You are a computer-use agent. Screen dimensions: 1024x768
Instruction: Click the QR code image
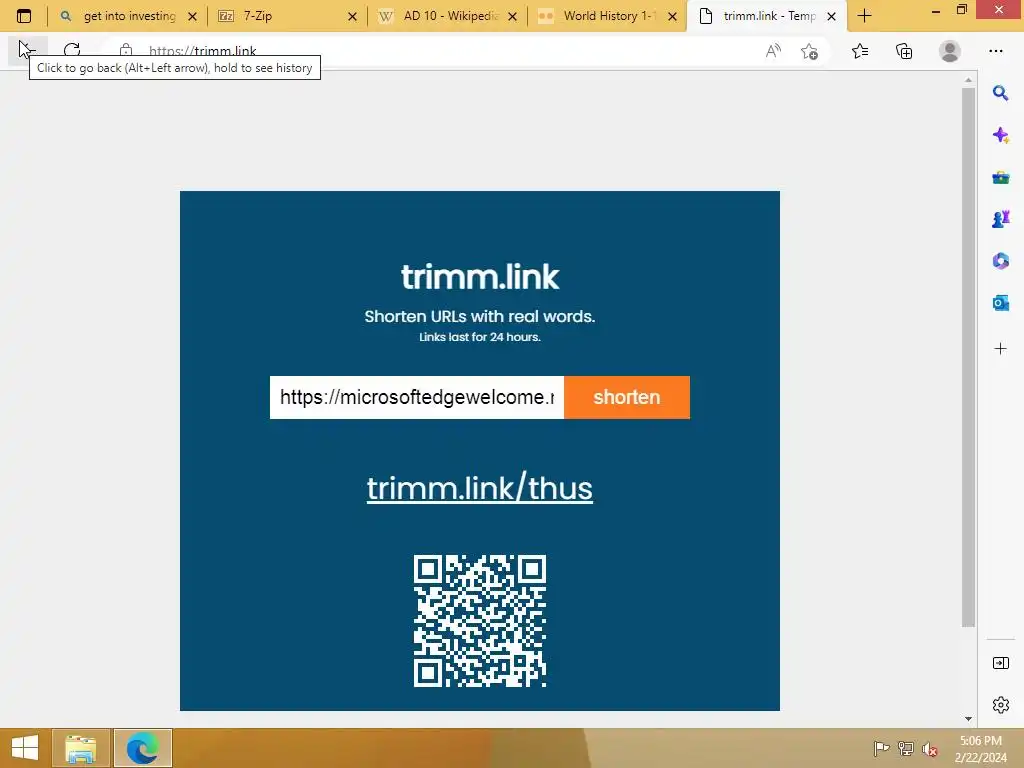coord(479,621)
